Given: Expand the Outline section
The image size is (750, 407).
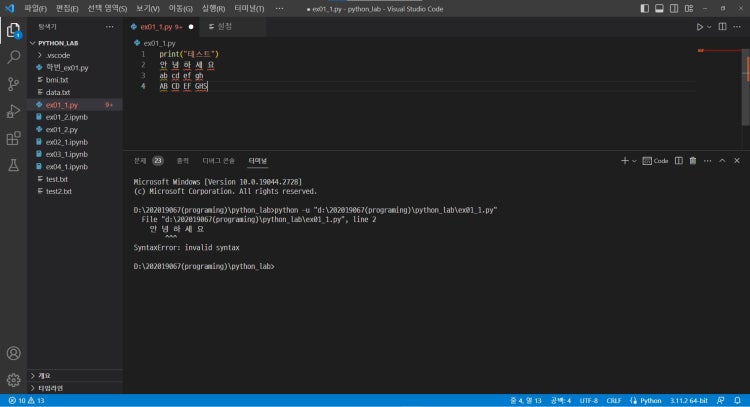Looking at the screenshot, I should [75, 376].
